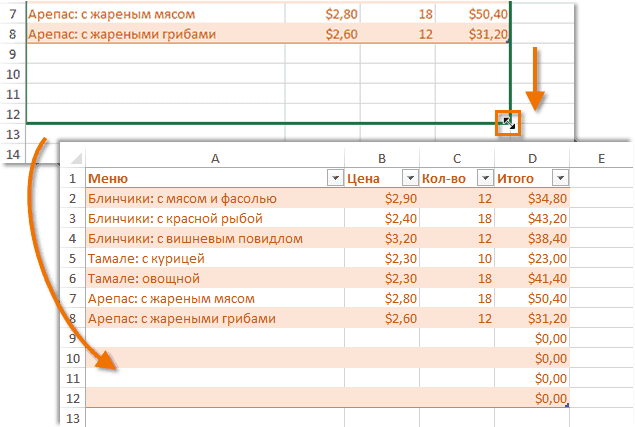Click price cell $2,90

382,199
